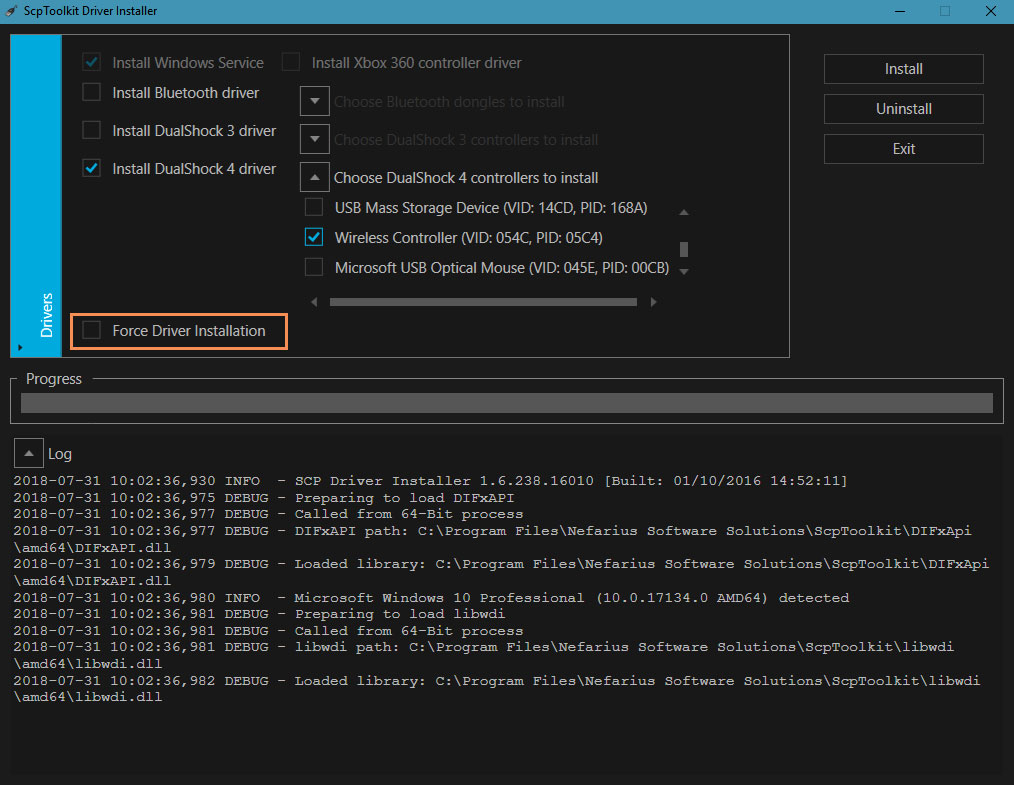Tick Microsoft USB Optical Mouse checkbox
1014x785 pixels.
(314, 268)
